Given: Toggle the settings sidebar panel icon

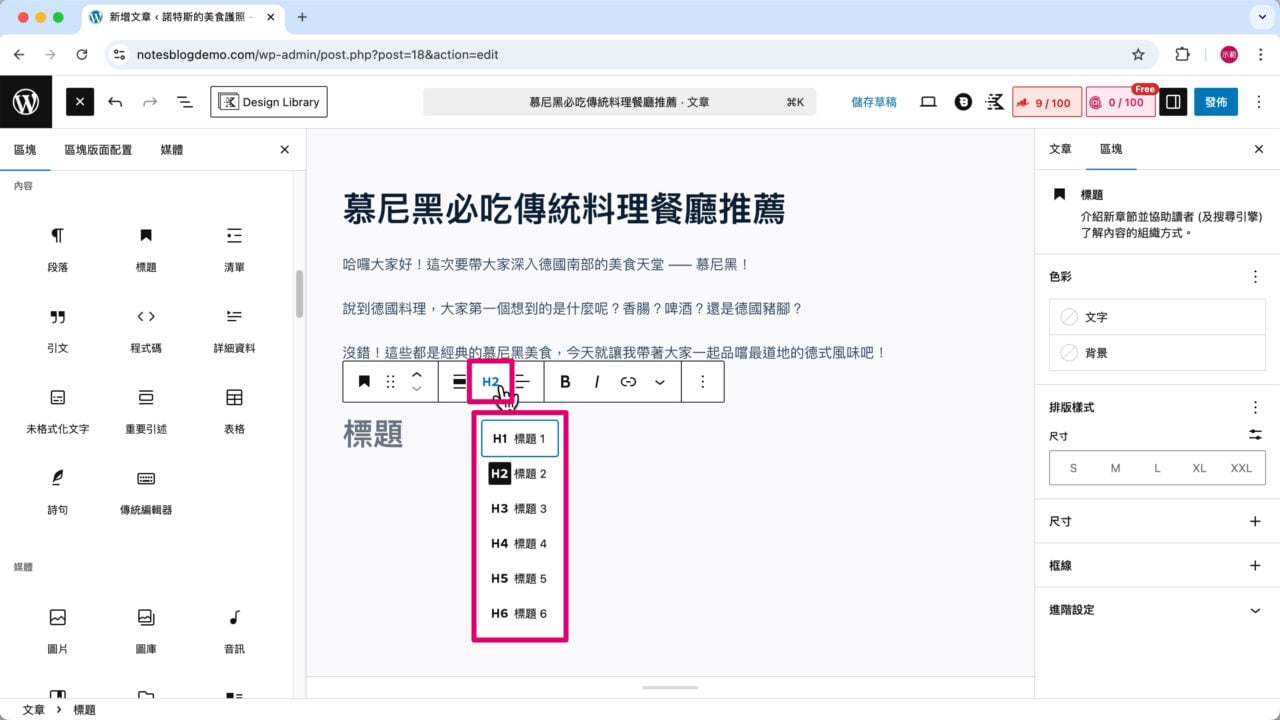Looking at the screenshot, I should click(1173, 101).
